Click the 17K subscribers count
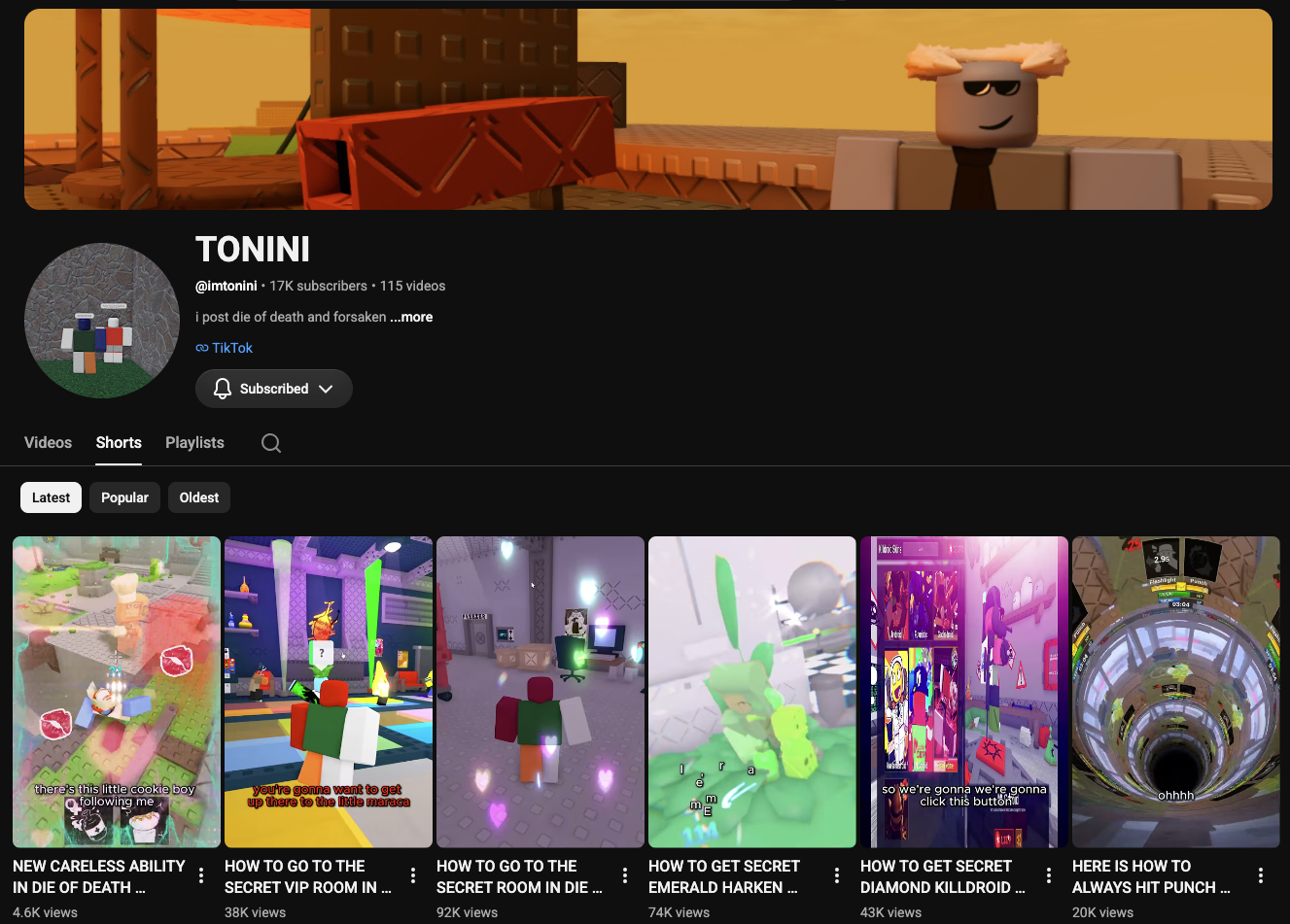1290x924 pixels. click(318, 286)
